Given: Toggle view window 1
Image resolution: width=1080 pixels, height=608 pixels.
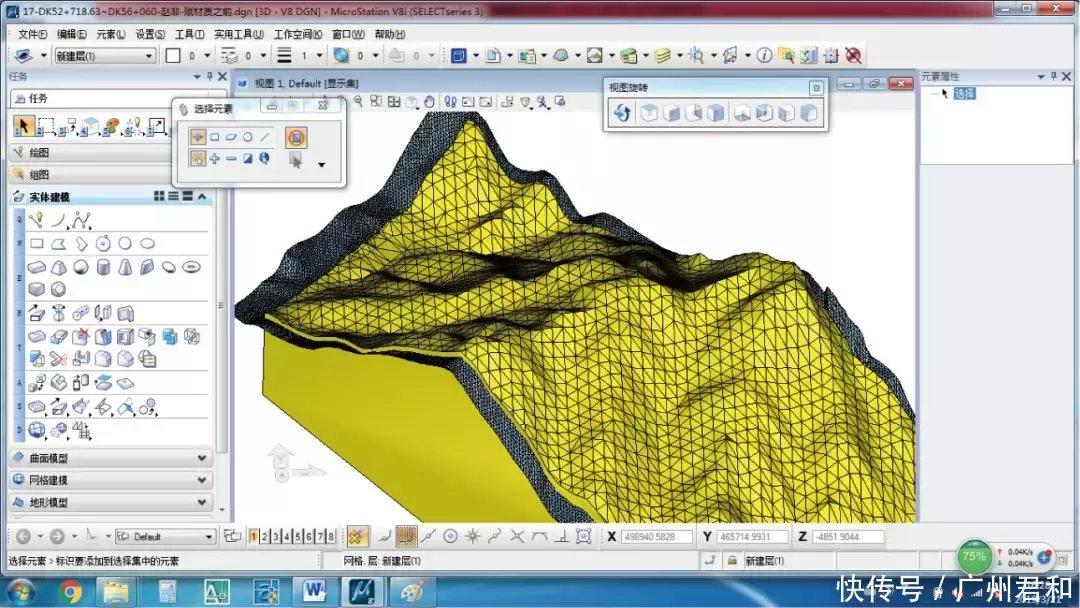Looking at the screenshot, I should pos(253,536).
